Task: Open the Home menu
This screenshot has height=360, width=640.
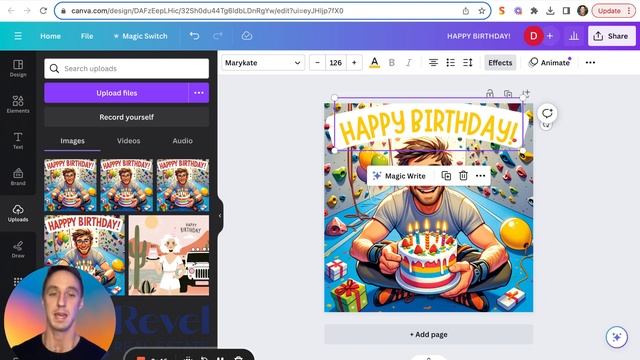Action: (x=50, y=36)
